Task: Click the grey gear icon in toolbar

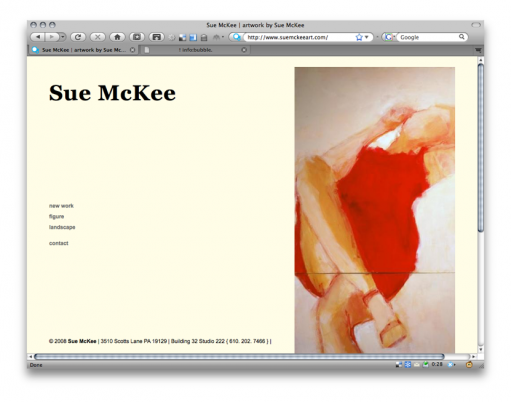Action: pos(172,38)
